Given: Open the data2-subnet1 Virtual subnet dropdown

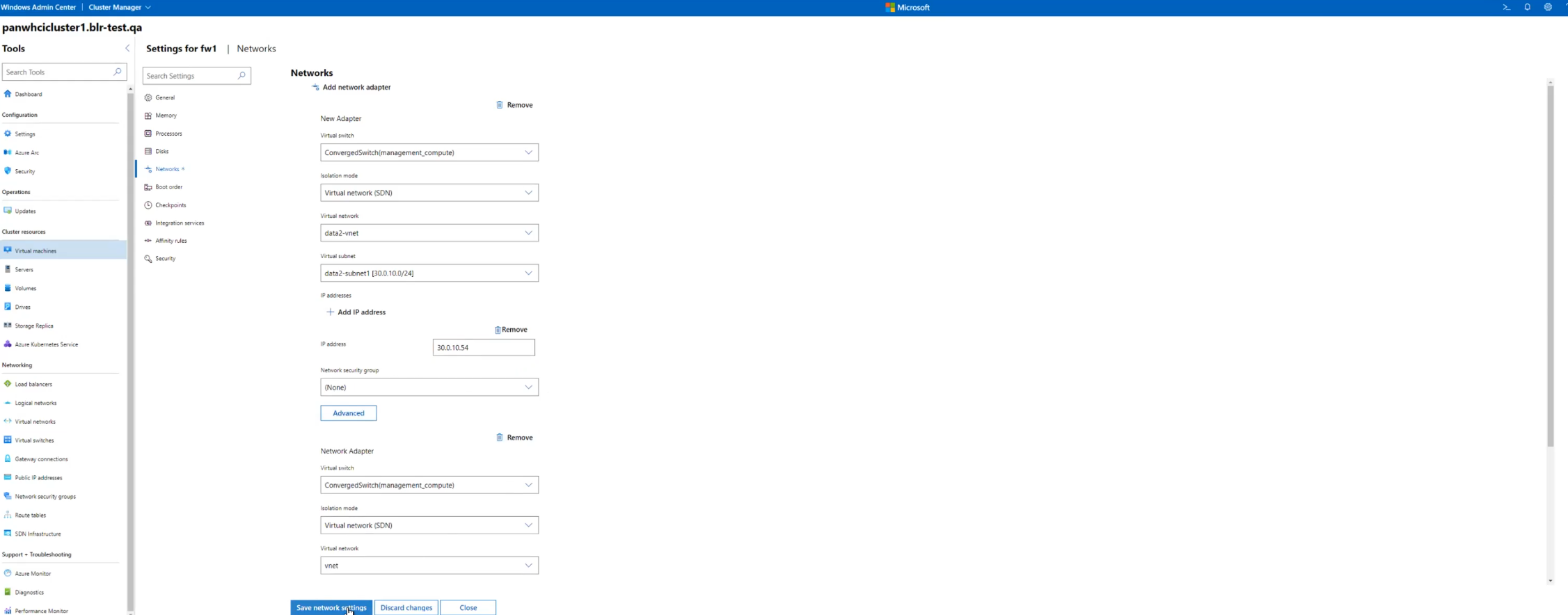Looking at the screenshot, I should [429, 273].
